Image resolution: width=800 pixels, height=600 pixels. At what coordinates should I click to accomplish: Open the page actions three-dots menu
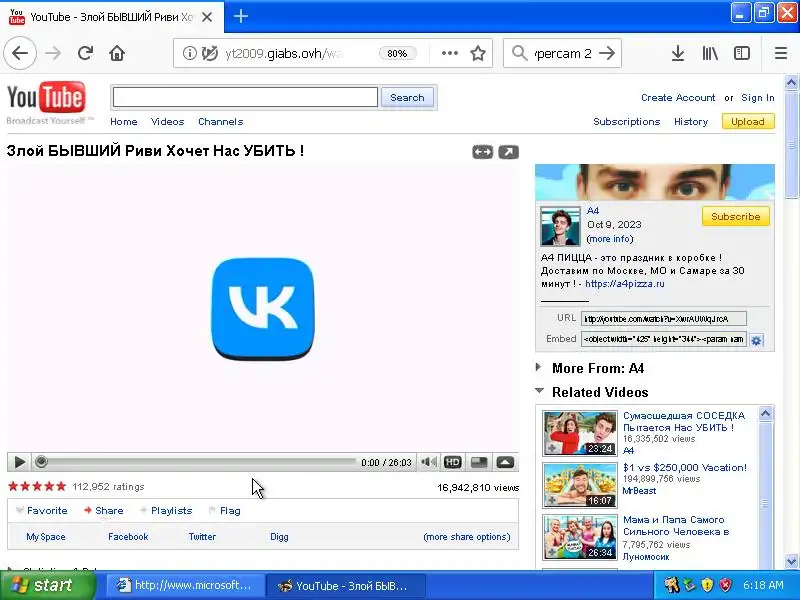[449, 53]
